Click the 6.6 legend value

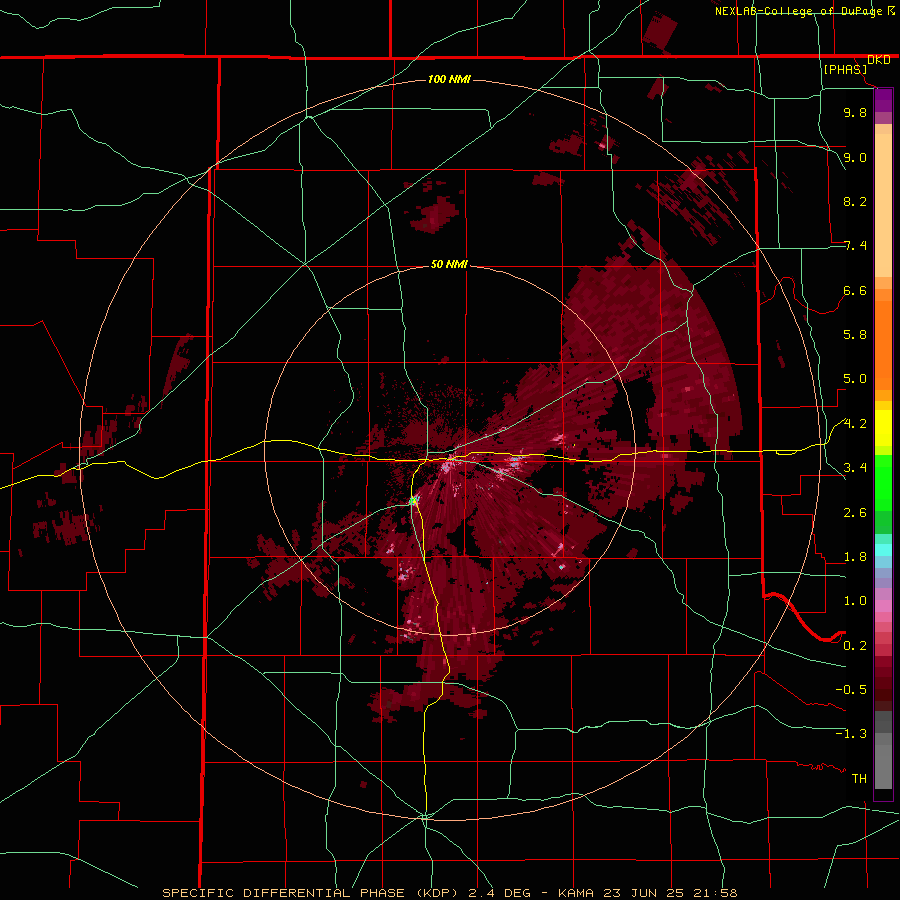(855, 290)
